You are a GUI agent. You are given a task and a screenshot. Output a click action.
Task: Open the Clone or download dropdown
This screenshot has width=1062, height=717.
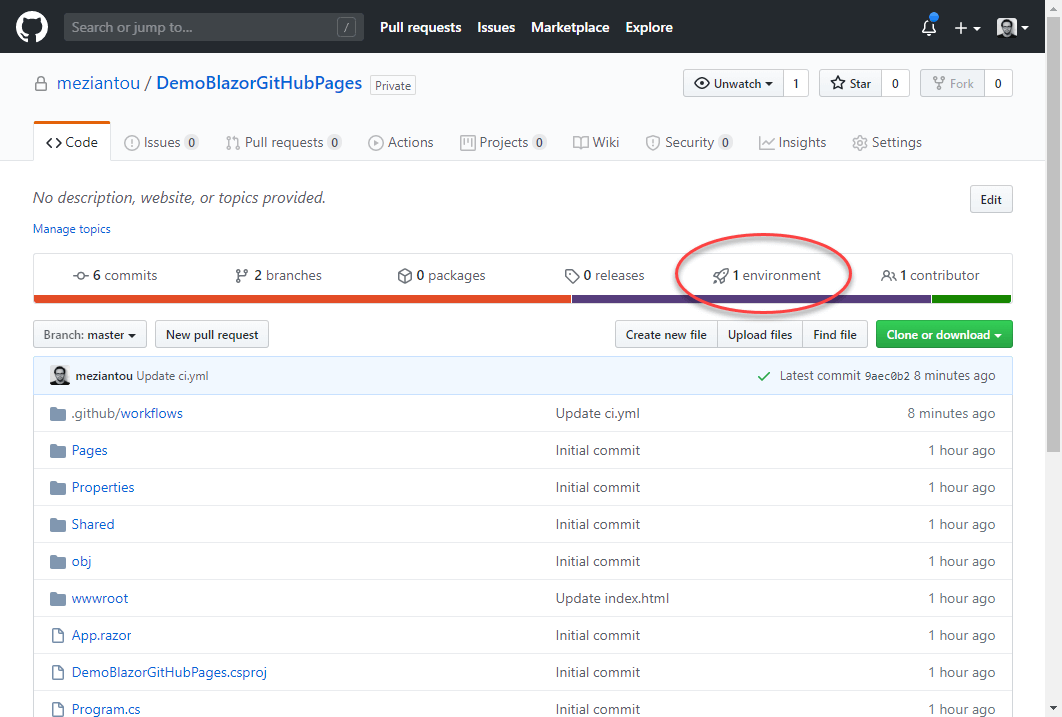943,335
